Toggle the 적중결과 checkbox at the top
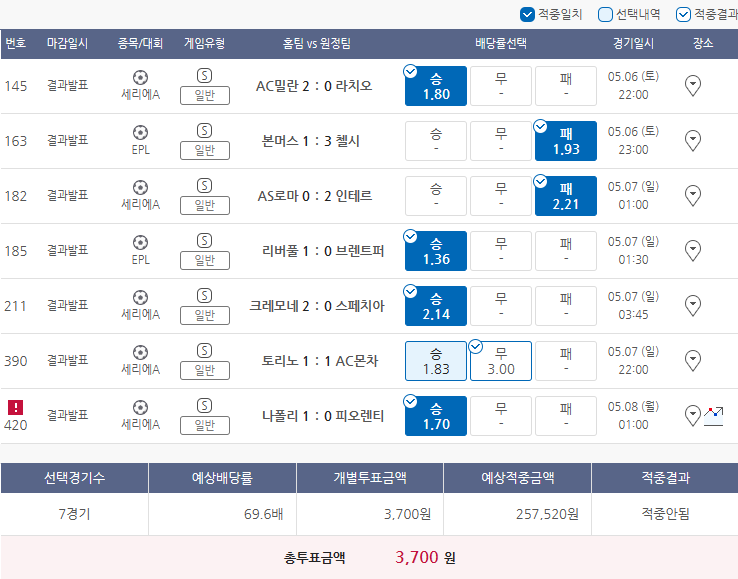This screenshot has width=738, height=579. (x=683, y=15)
